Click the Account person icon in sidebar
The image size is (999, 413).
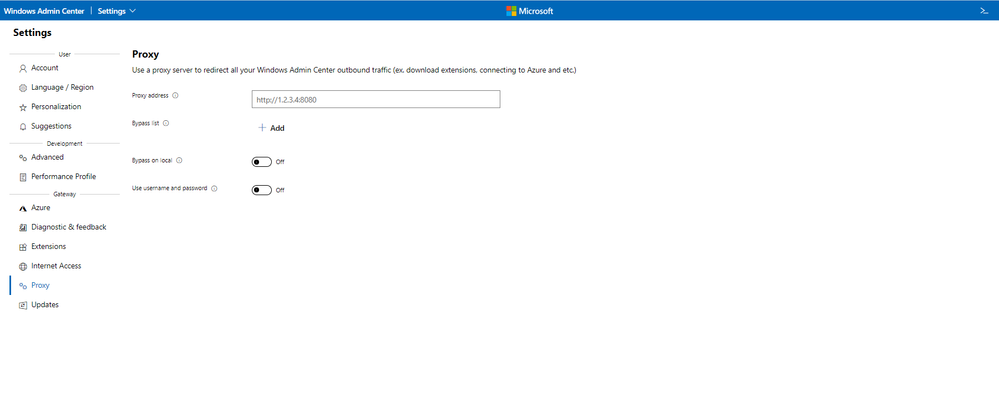[x=23, y=68]
